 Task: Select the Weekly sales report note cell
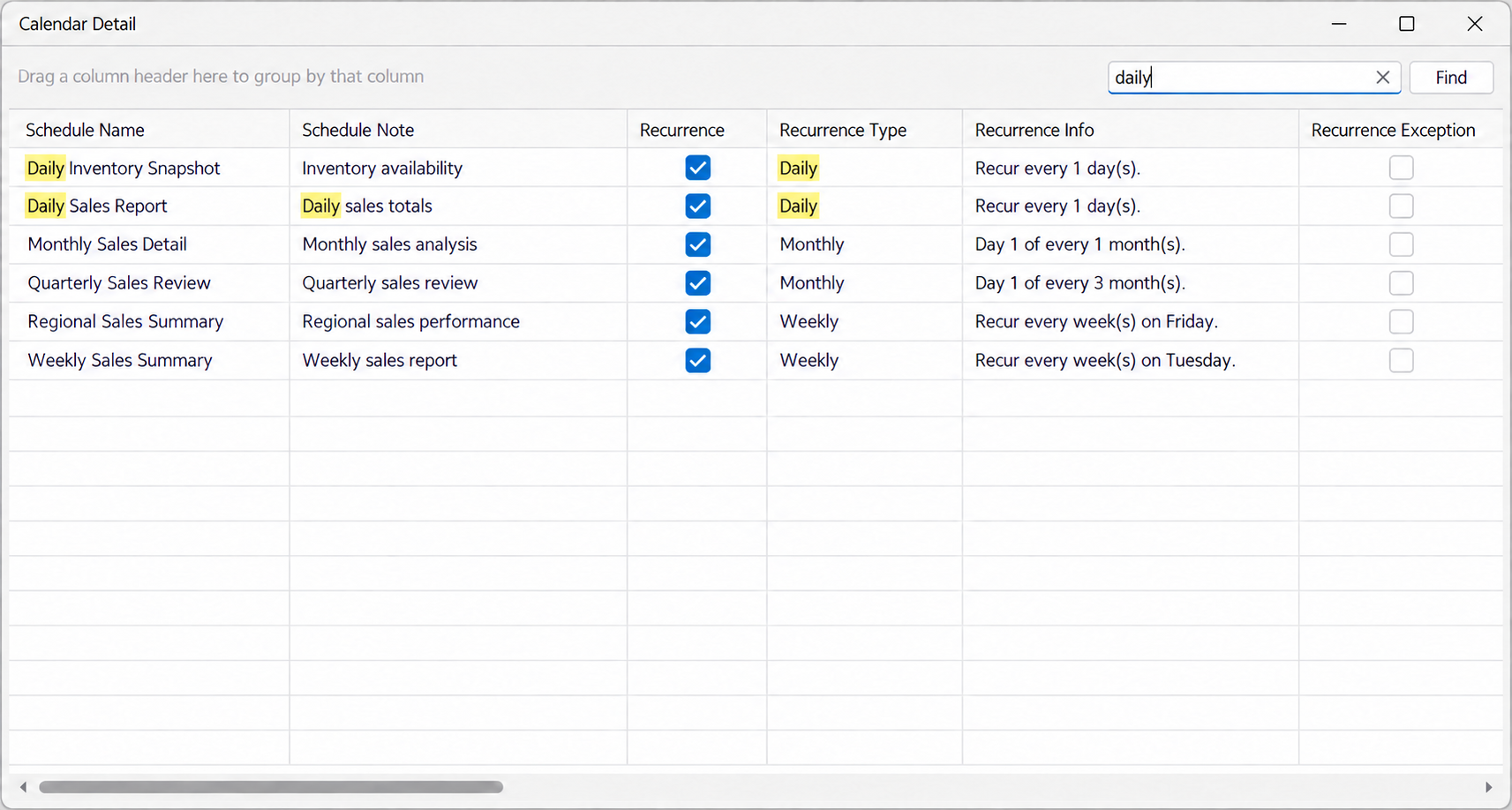pyautogui.click(x=458, y=360)
